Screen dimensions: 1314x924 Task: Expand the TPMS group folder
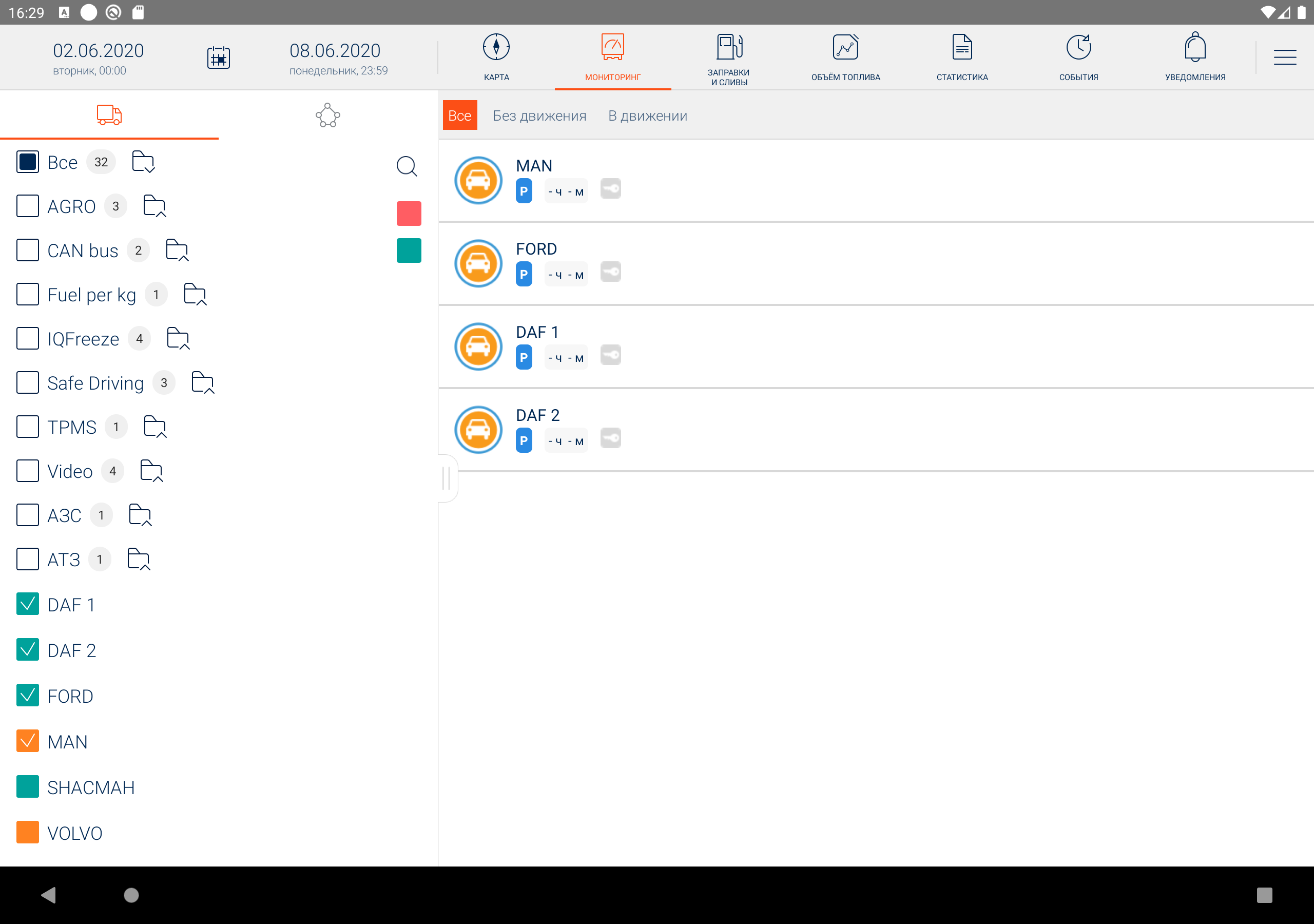pos(155,427)
